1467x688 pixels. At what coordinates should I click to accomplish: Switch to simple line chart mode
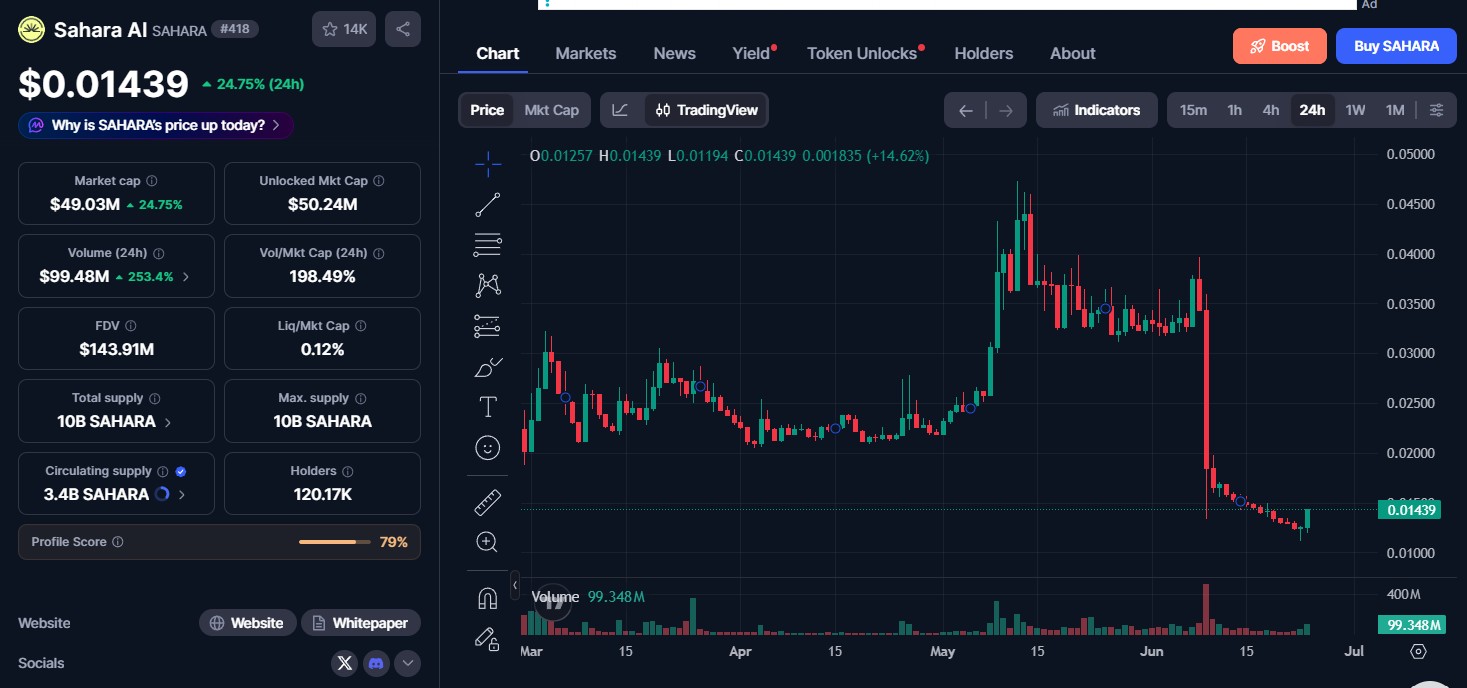pos(621,110)
